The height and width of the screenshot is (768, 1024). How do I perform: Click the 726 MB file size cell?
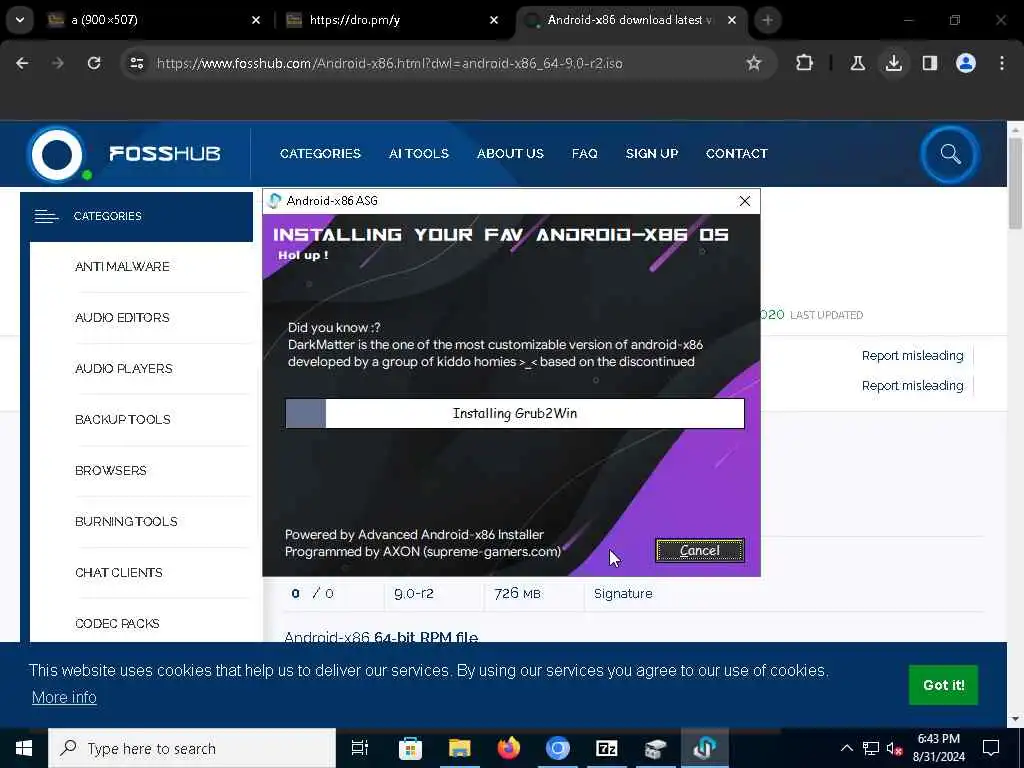[x=517, y=594]
